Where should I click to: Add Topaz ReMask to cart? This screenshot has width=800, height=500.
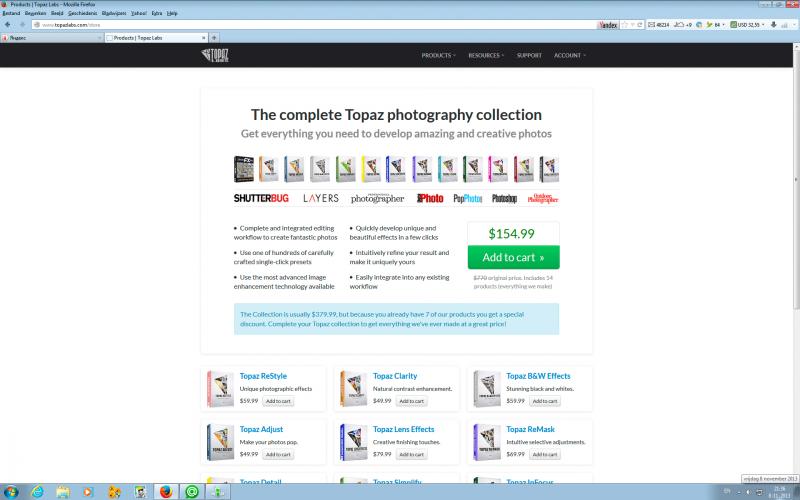545,455
